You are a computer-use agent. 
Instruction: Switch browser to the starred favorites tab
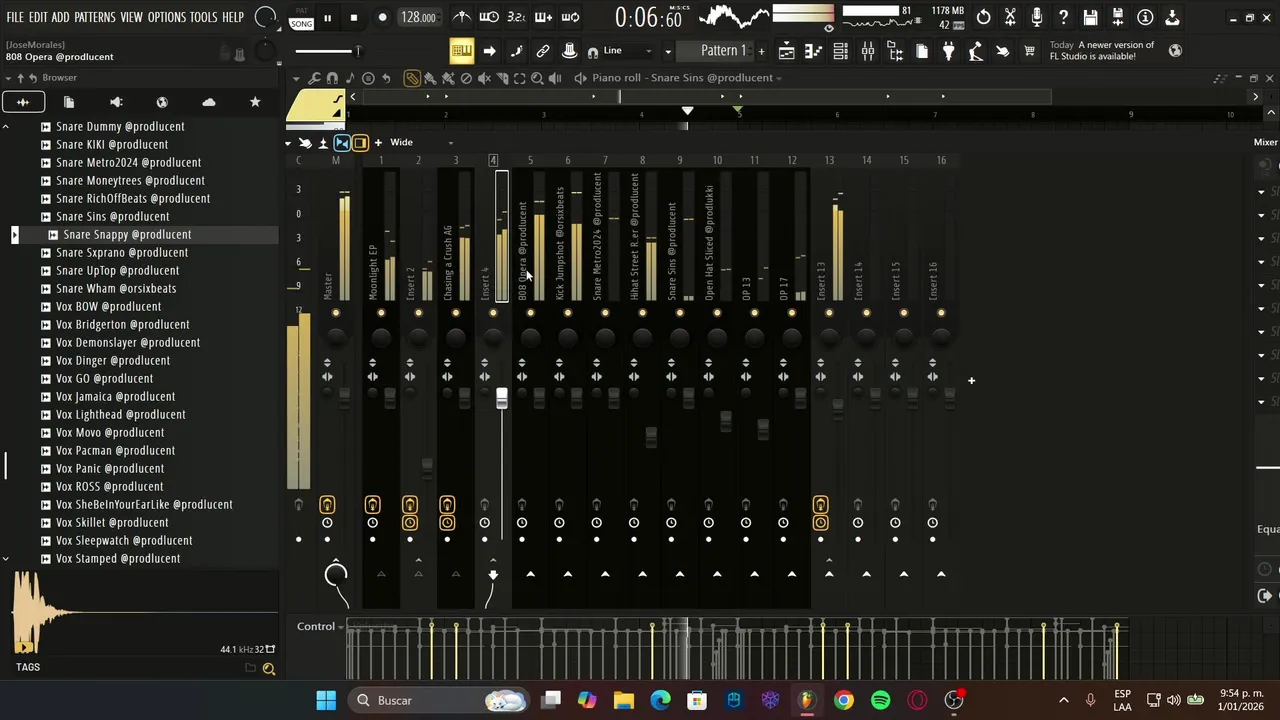click(x=255, y=102)
